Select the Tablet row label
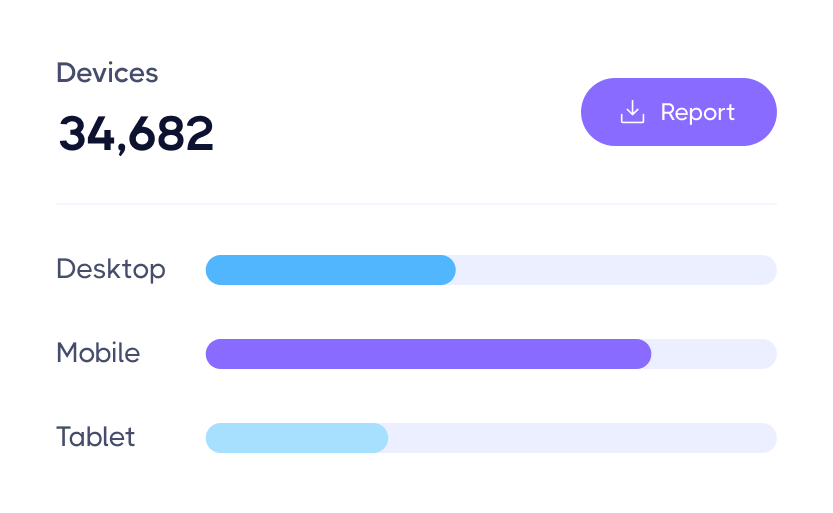The width and height of the screenshot is (833, 513). 95,437
